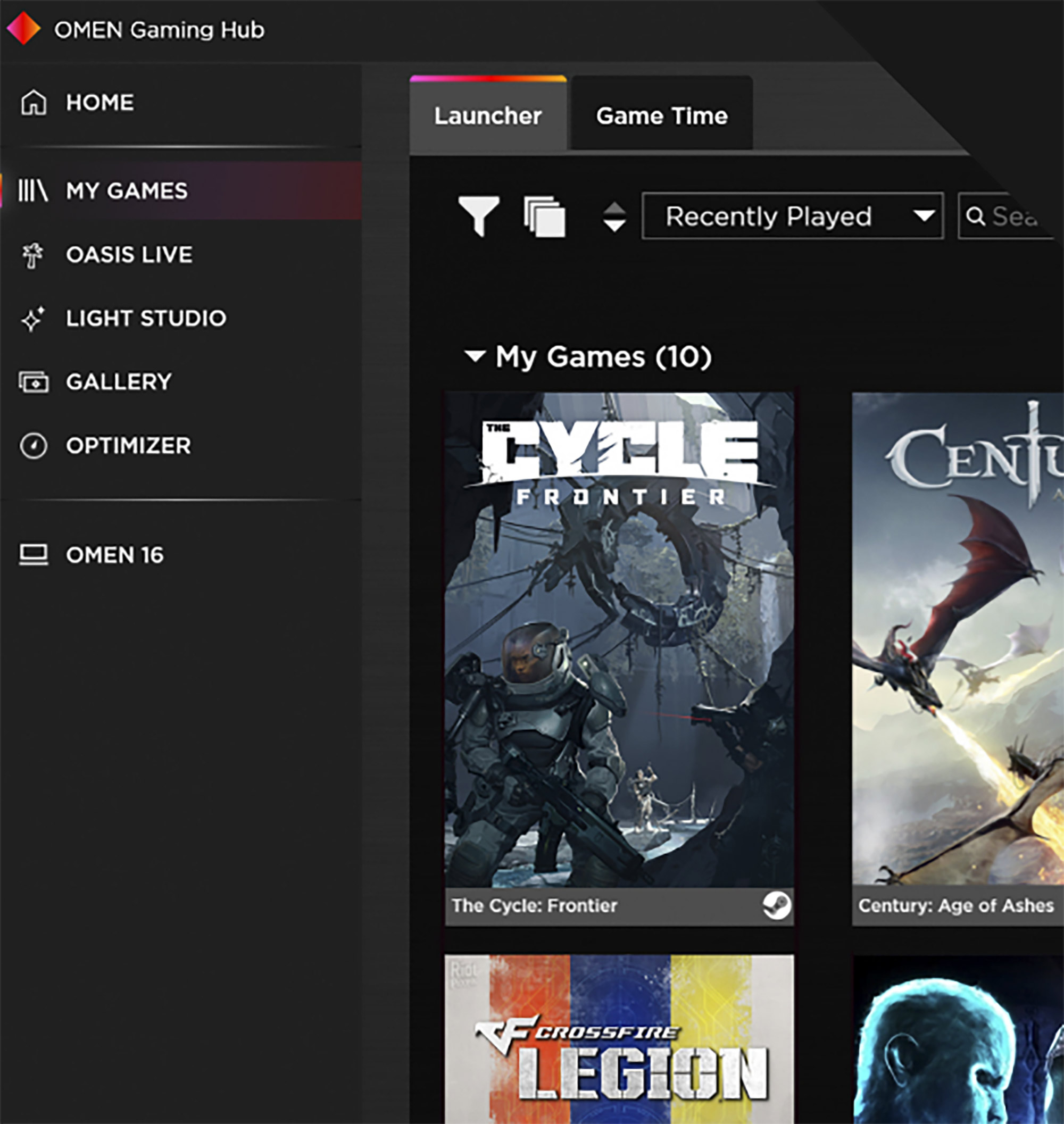Image resolution: width=1064 pixels, height=1124 pixels.
Task: Open Light Studio via sparkle icon
Action: point(32,319)
